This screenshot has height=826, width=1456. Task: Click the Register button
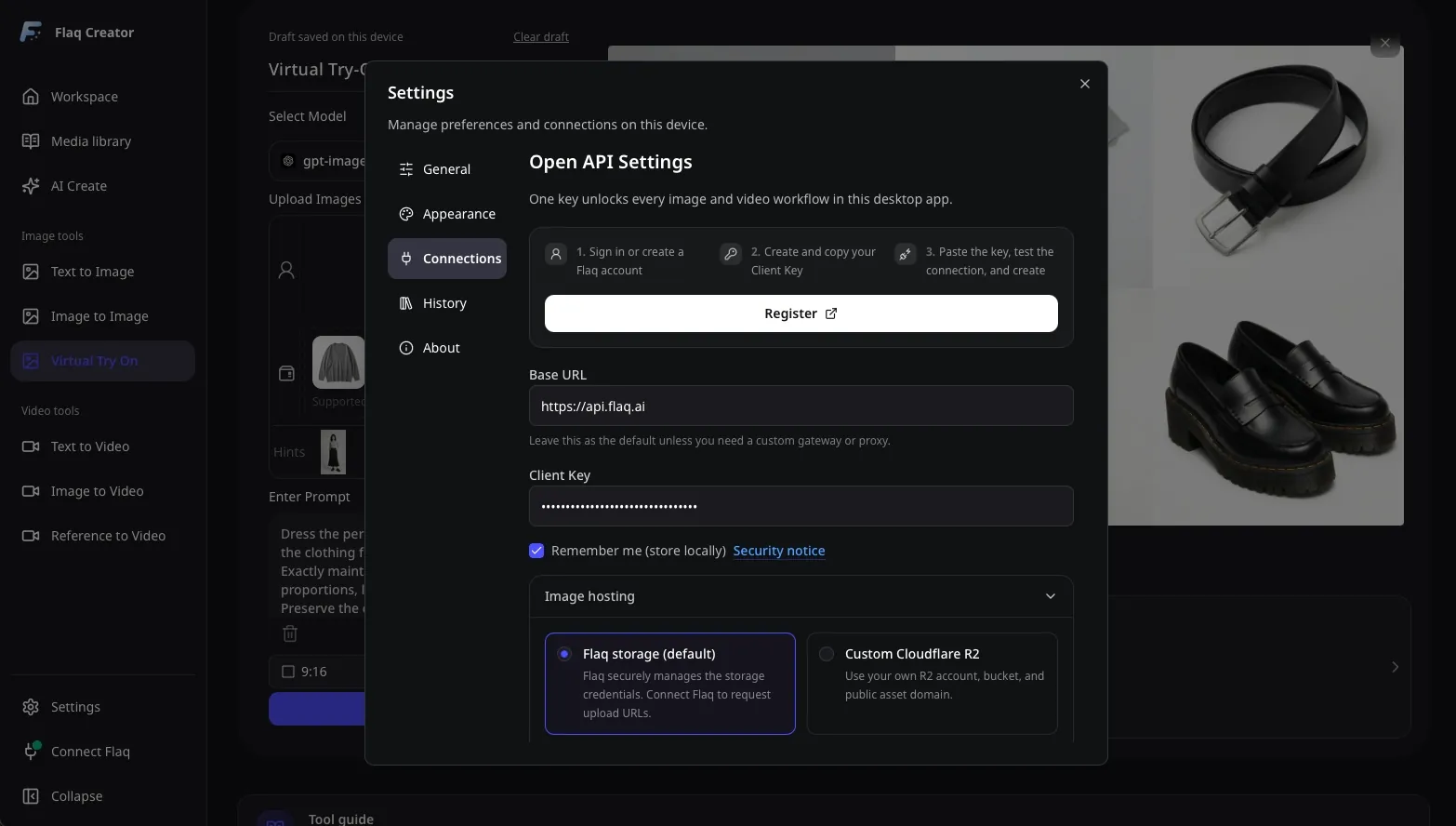(x=801, y=313)
